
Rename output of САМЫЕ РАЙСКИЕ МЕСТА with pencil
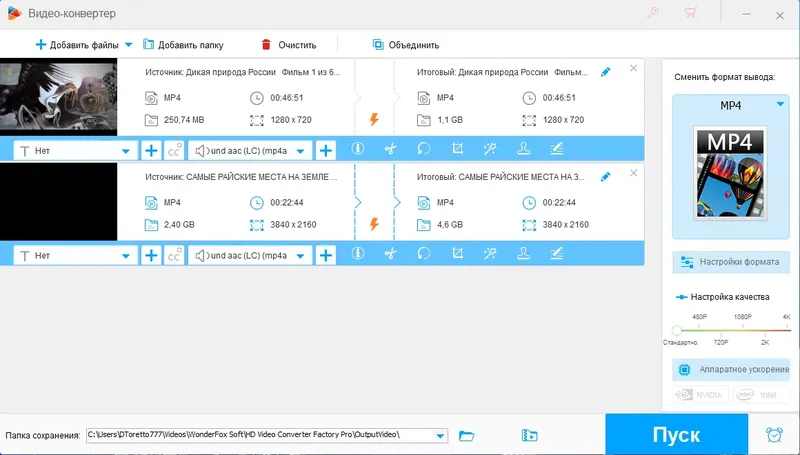click(606, 177)
